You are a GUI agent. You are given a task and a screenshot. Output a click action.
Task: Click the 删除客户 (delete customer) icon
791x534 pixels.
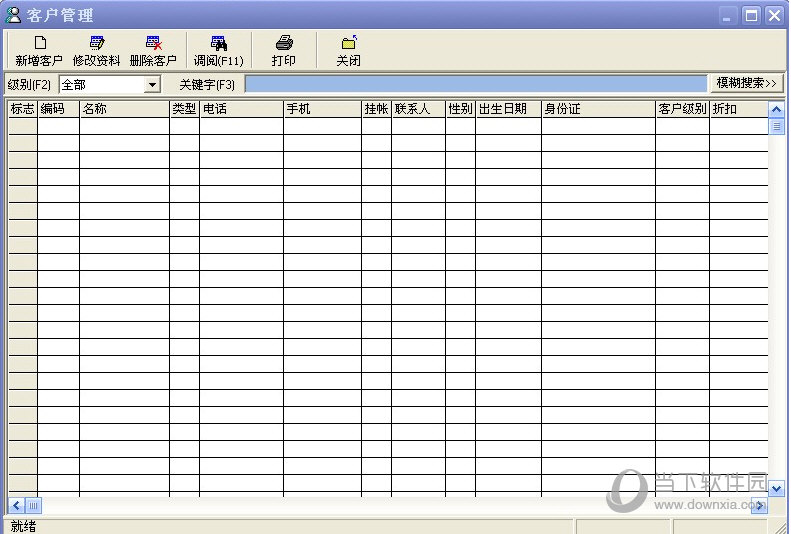pyautogui.click(x=153, y=43)
